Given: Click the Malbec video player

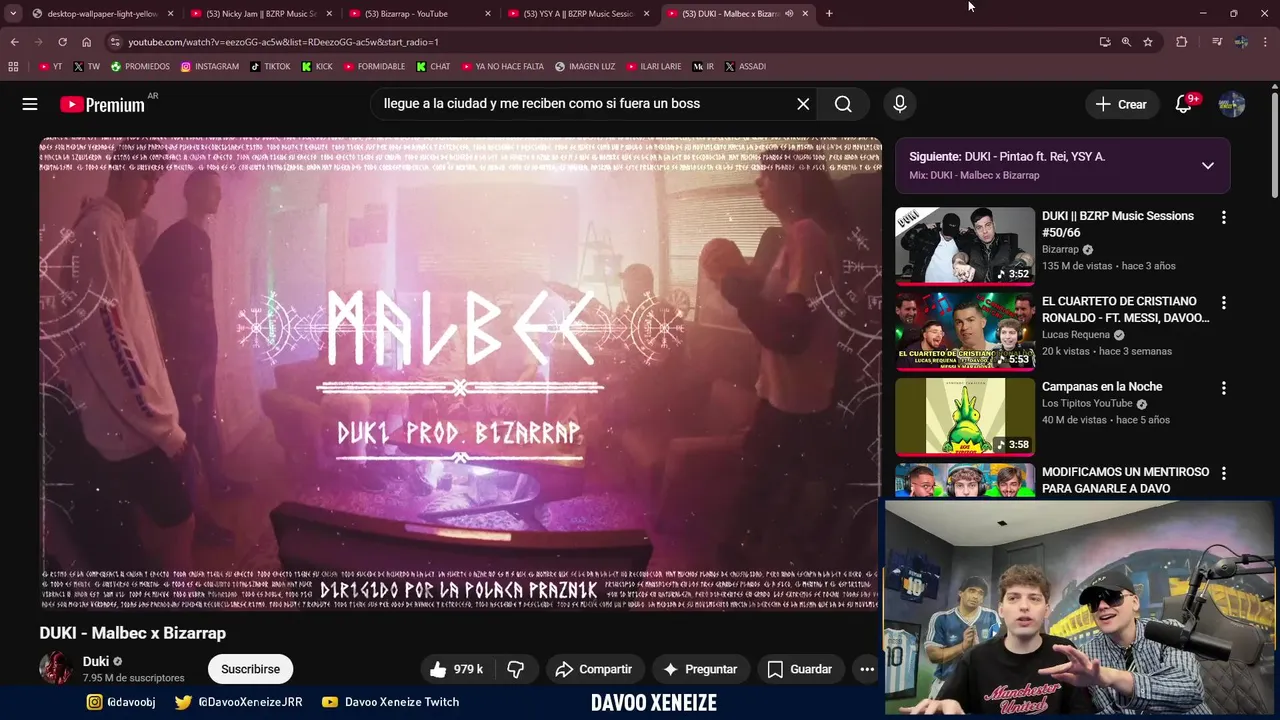Looking at the screenshot, I should click(460, 374).
